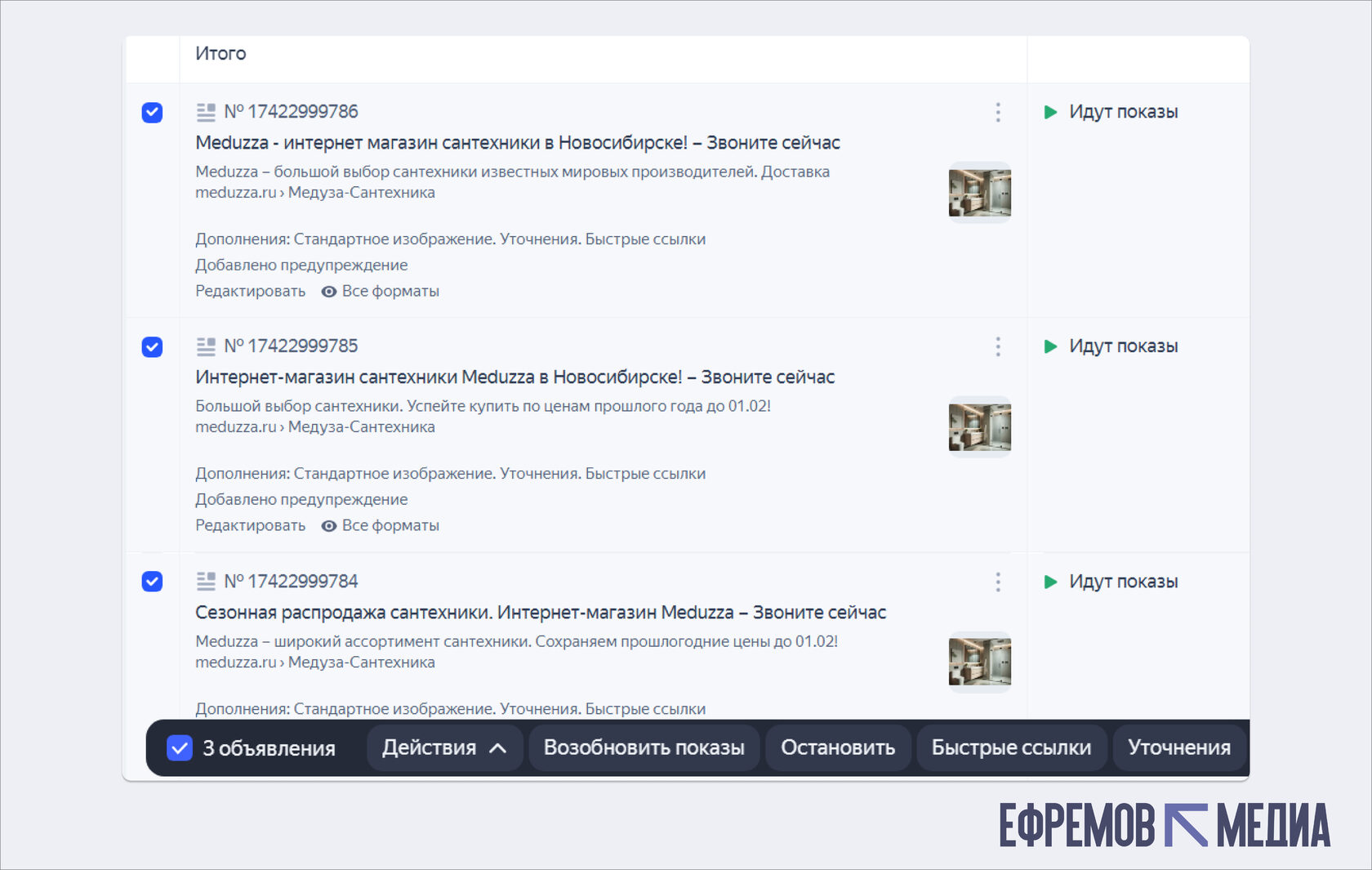1372x870 pixels.
Task: Click the description 'Большой выбор сантехники. Успейте купить'
Action: point(483,407)
